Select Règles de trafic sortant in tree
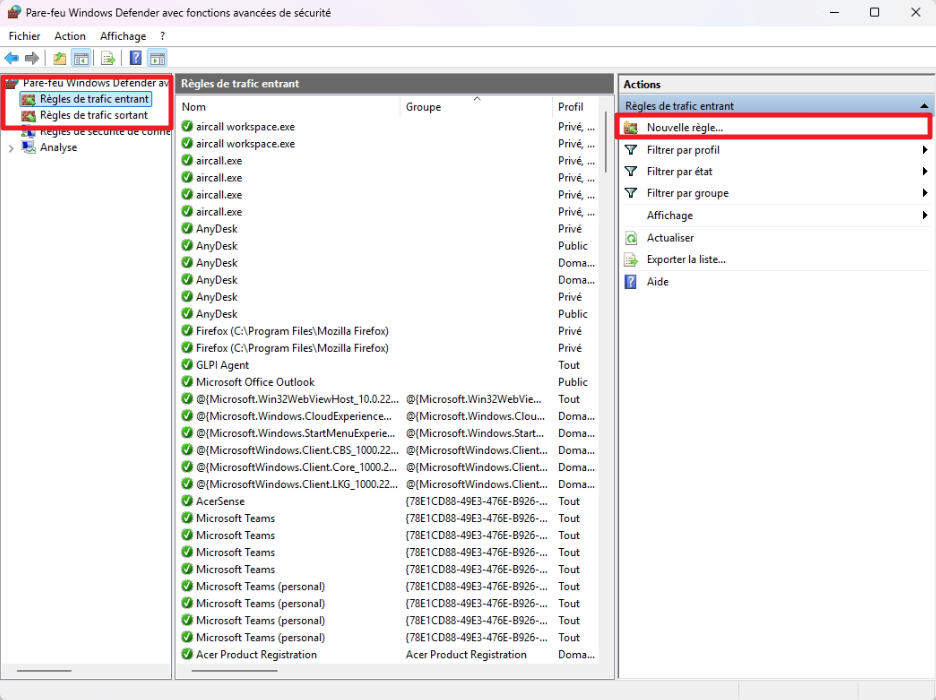Screen dimensions: 936x700 pos(94,115)
